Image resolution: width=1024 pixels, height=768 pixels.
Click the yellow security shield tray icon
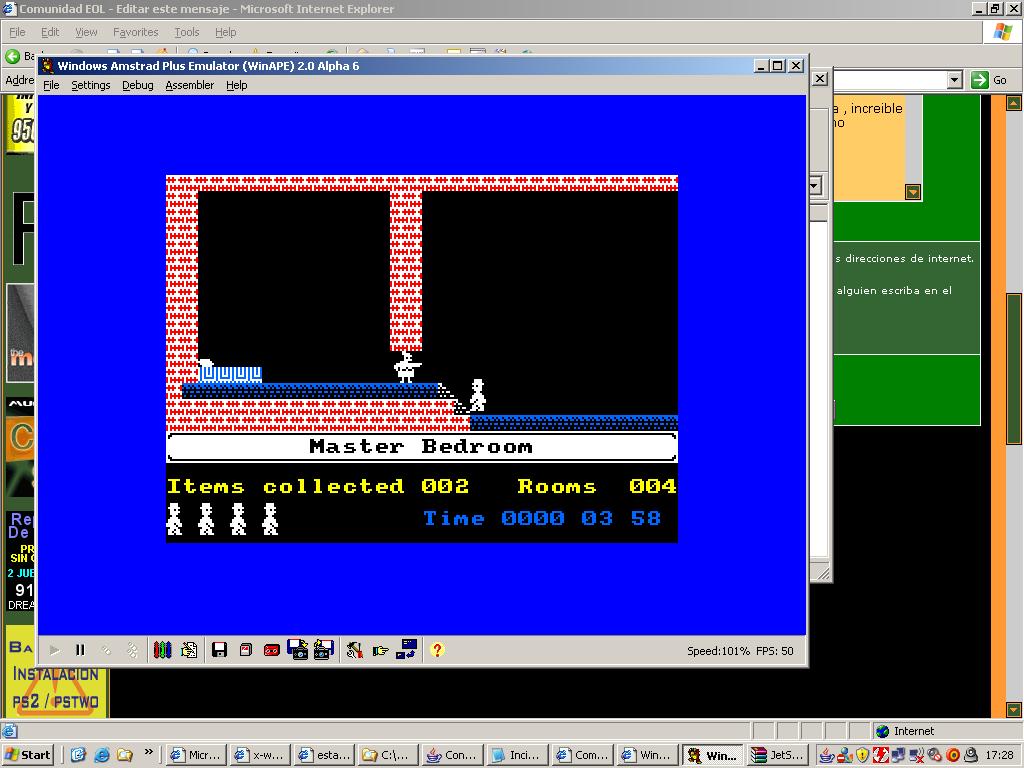[x=863, y=756]
